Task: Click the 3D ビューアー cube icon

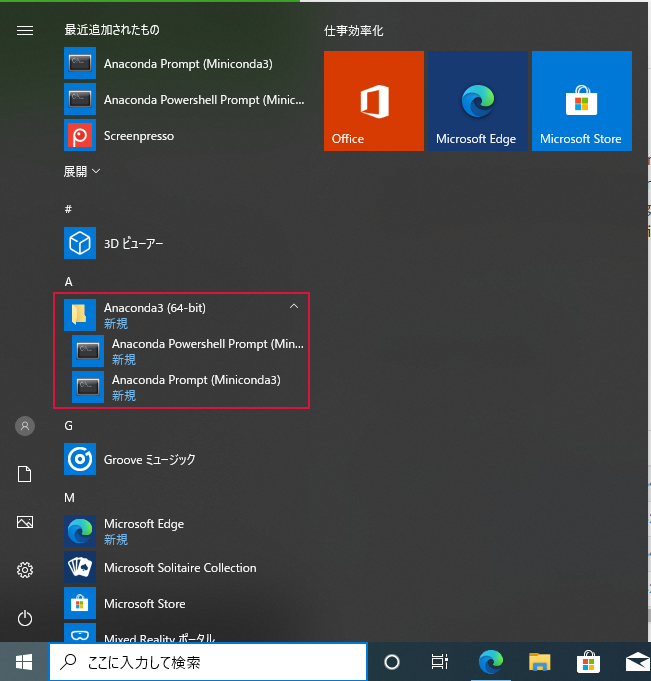Action: pos(80,243)
